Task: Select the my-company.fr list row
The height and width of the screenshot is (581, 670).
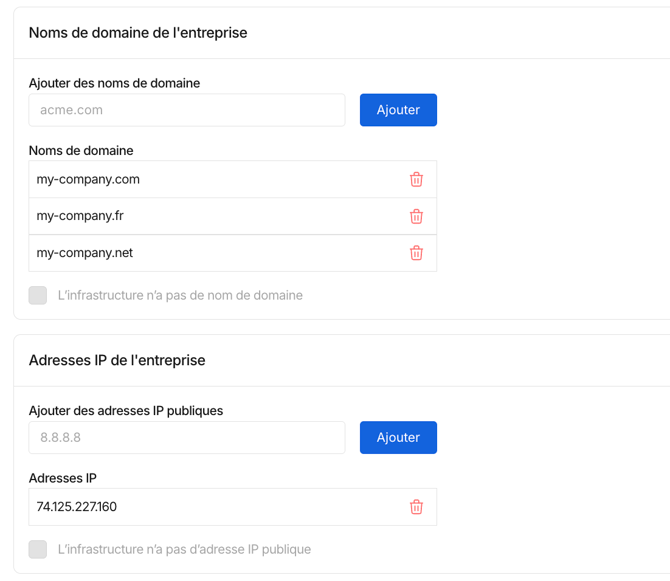Action: tap(232, 216)
